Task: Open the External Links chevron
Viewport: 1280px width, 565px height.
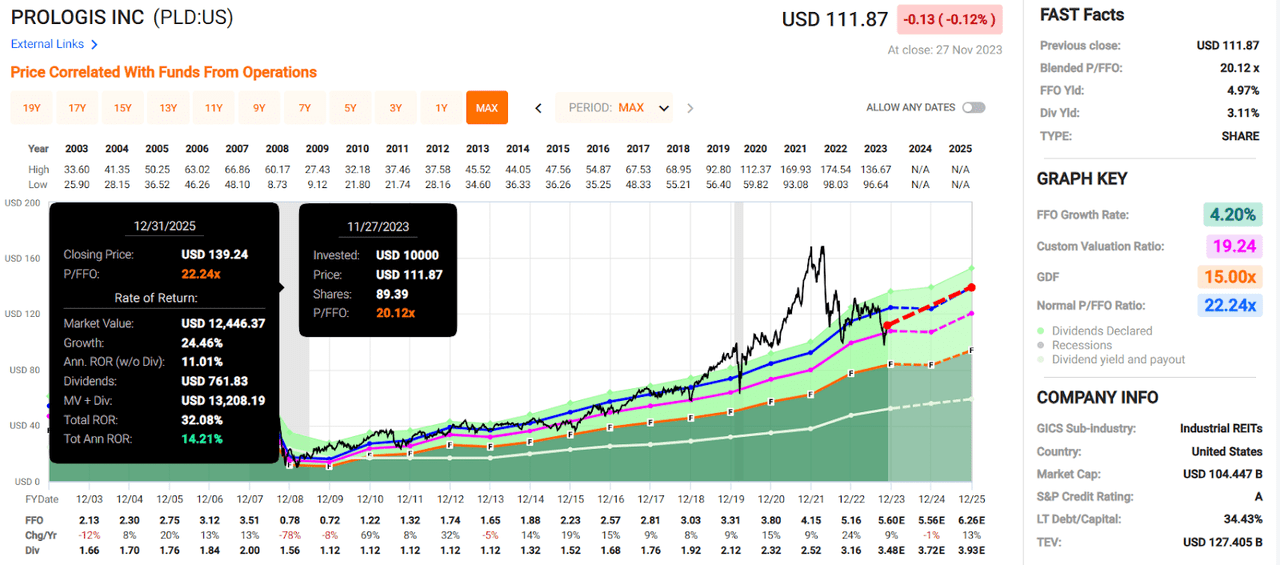Action: pyautogui.click(x=94, y=44)
